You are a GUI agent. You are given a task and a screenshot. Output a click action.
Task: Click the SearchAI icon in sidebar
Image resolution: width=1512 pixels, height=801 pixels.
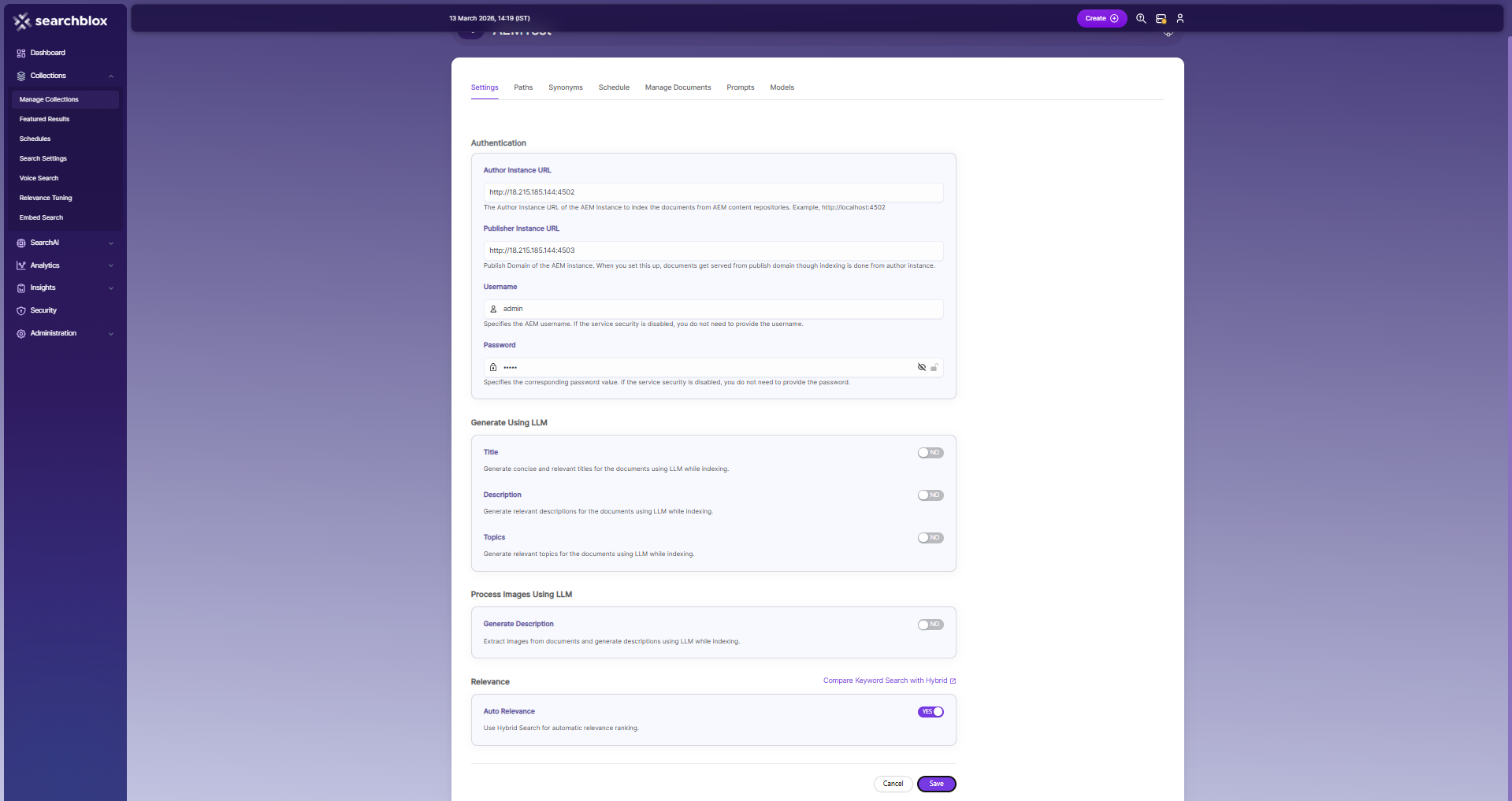[21, 243]
